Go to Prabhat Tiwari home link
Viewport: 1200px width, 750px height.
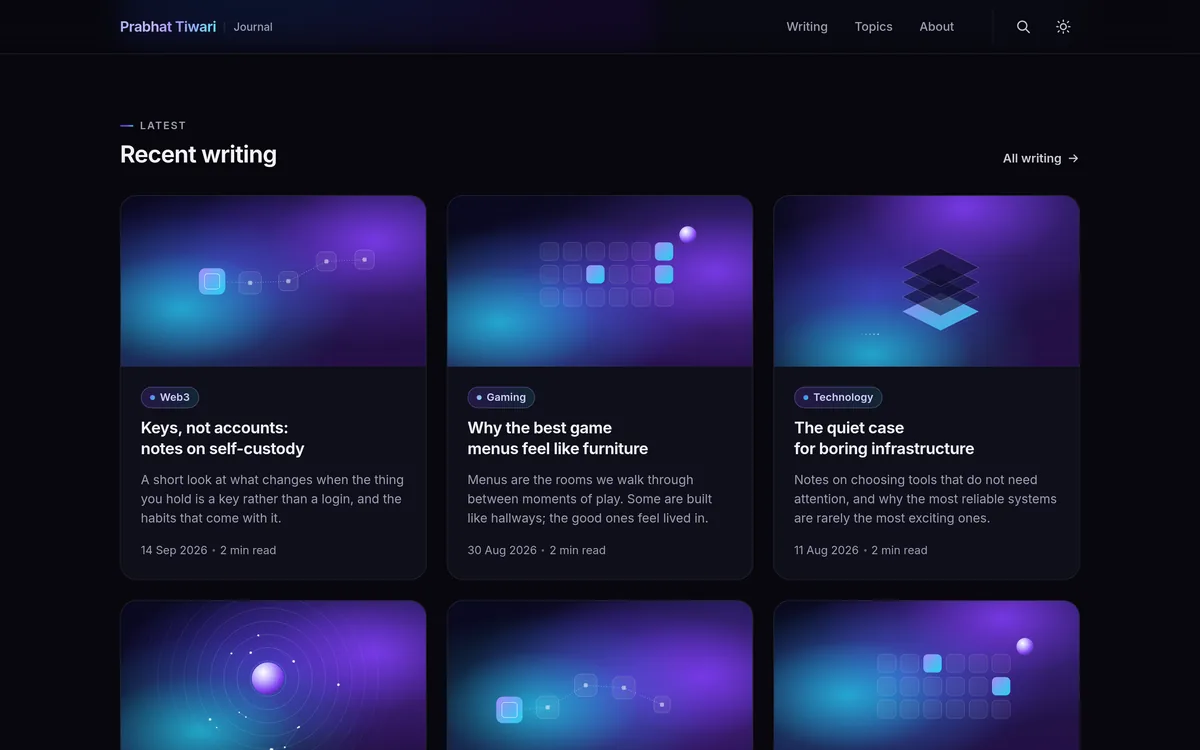coord(168,27)
